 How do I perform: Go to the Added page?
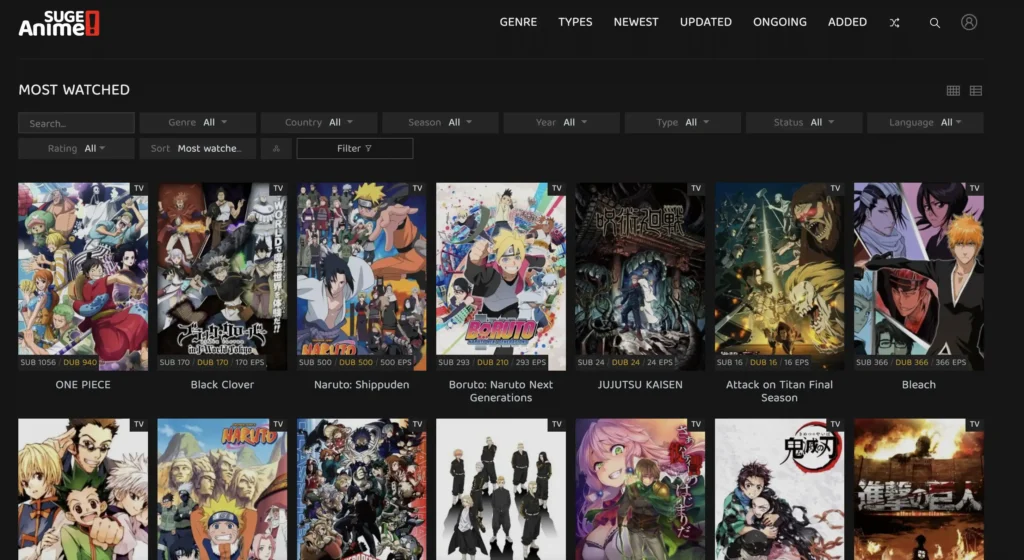point(847,22)
